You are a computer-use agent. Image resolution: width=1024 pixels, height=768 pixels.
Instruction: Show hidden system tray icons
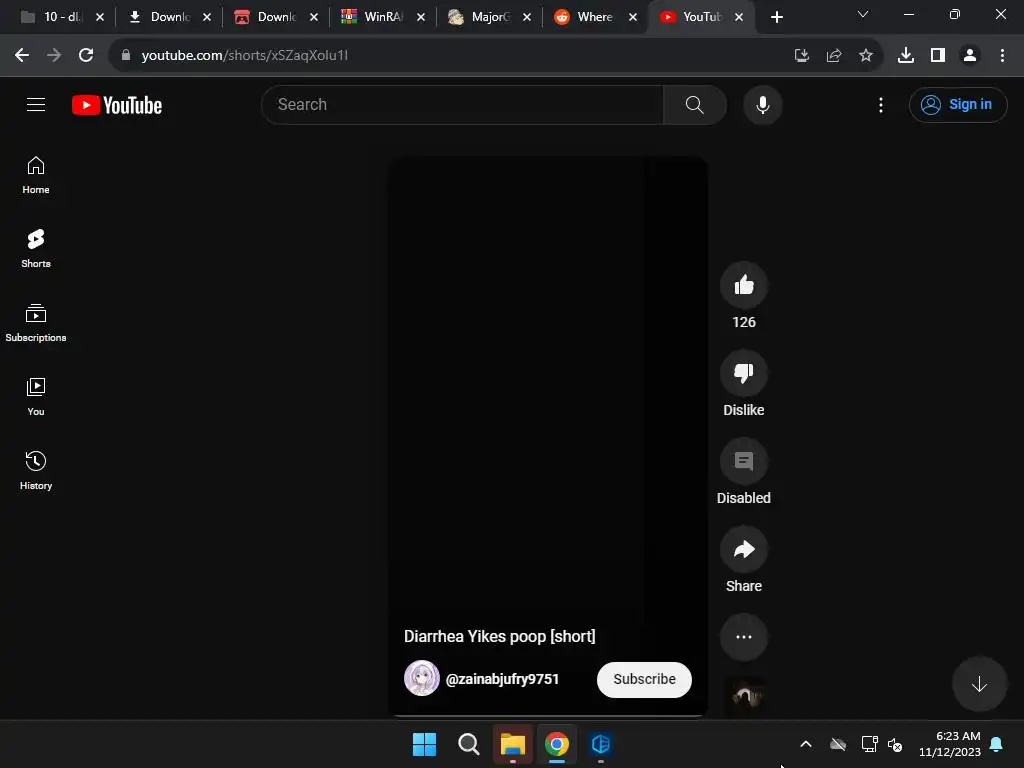click(806, 744)
